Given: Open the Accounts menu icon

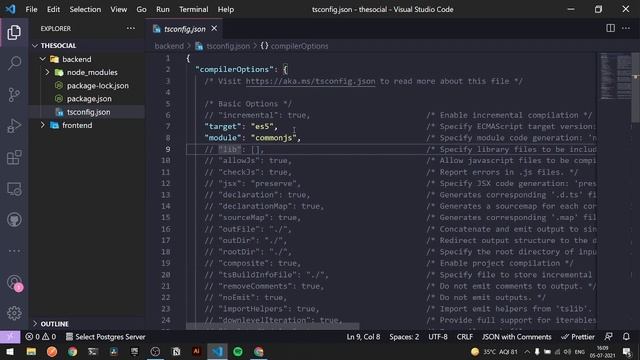Looking at the screenshot, I should click(x=14, y=282).
